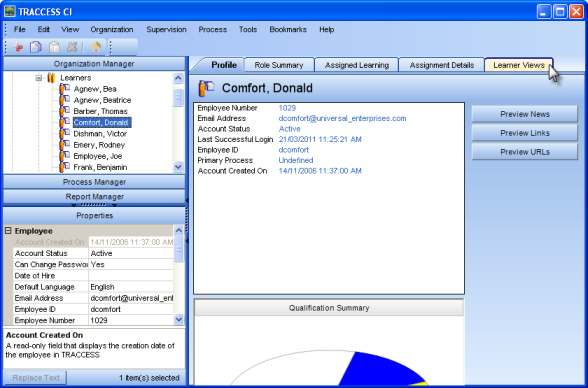This screenshot has height=388, width=588.
Task: Open the Tools menu
Action: click(248, 30)
